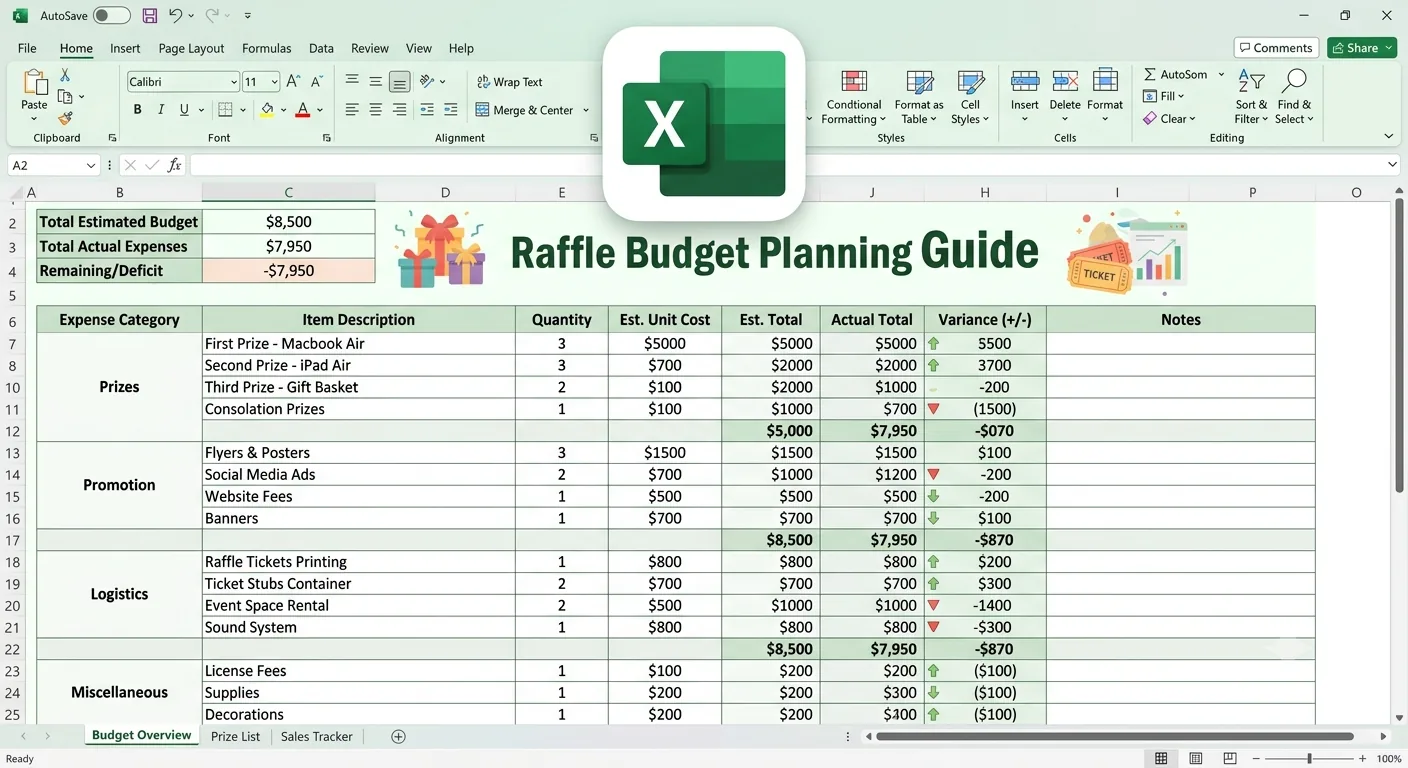Screen dimensions: 1408x768
Task: Toggle Underline formatting
Action: 185,110
